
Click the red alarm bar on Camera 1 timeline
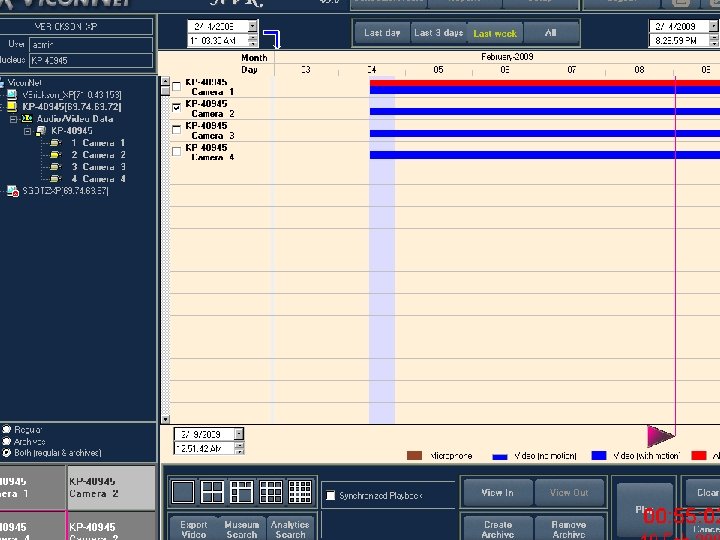point(545,83)
